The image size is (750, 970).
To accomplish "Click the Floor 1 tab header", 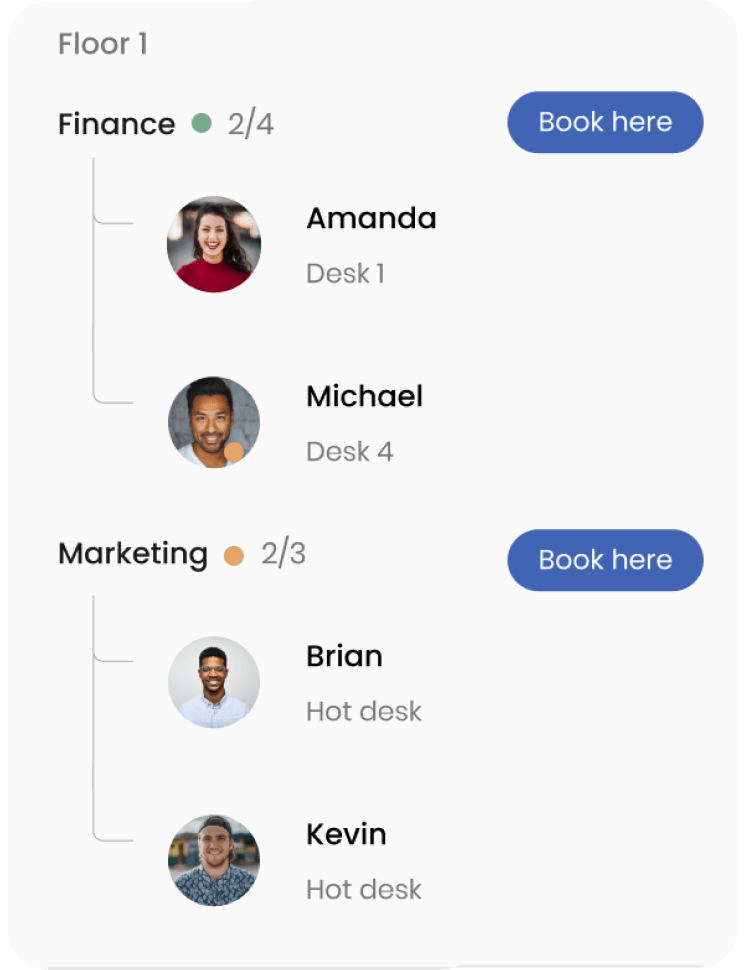I will click(x=103, y=44).
